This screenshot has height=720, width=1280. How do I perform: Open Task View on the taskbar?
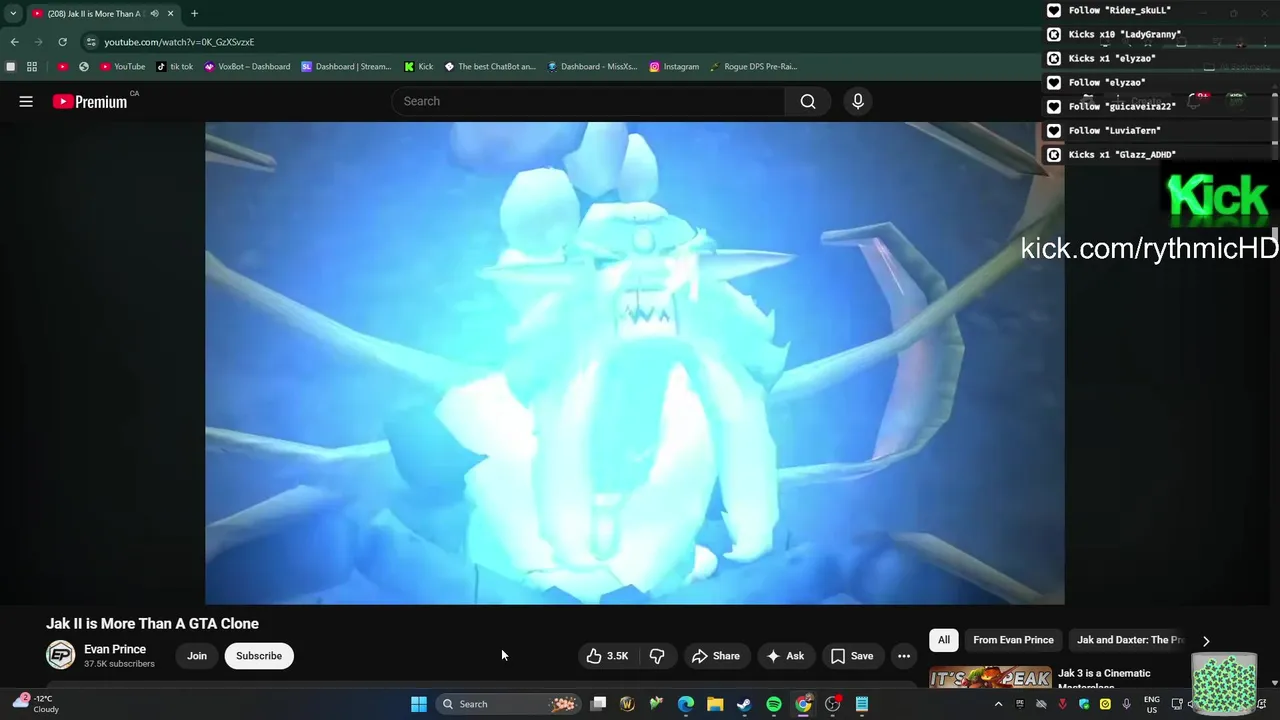(598, 704)
